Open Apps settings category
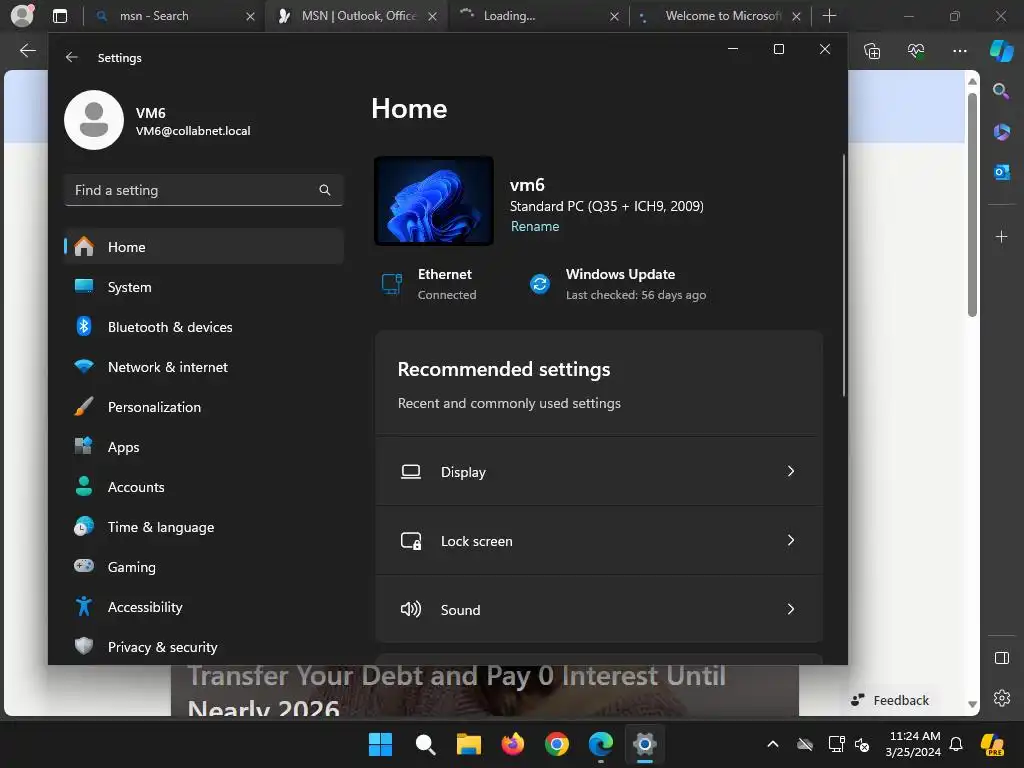The height and width of the screenshot is (768, 1024). (x=204, y=447)
